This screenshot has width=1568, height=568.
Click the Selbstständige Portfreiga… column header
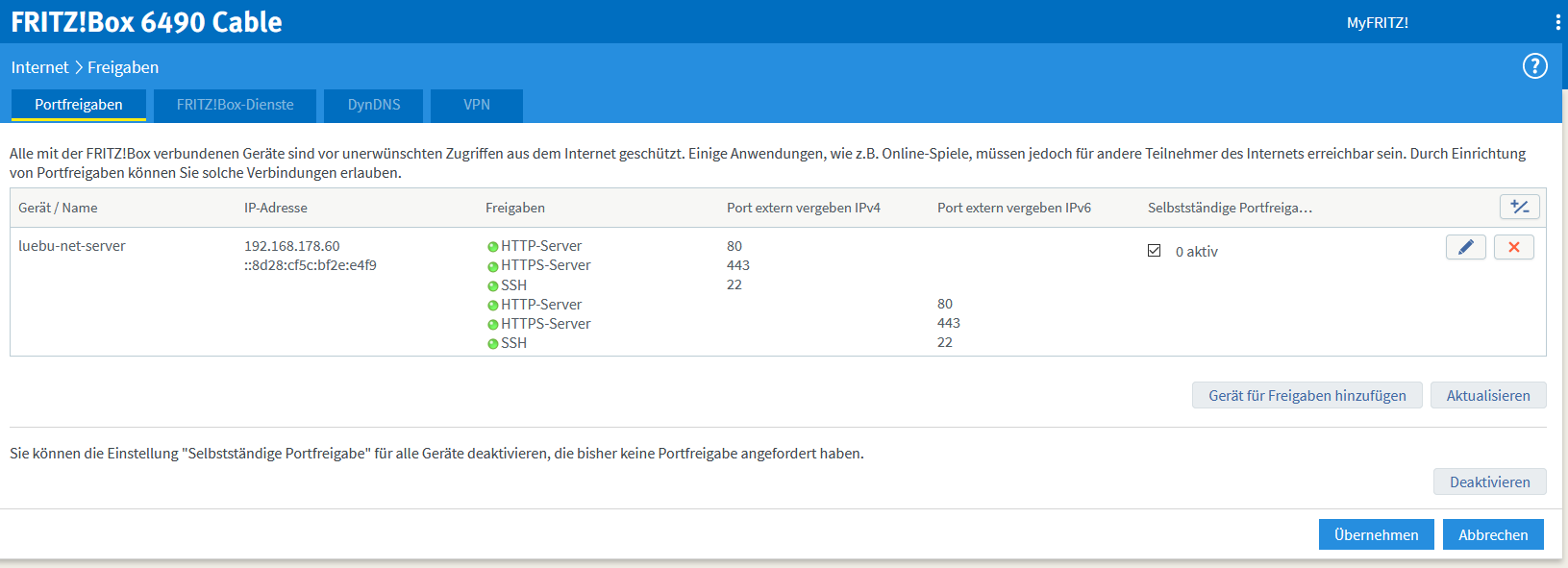(1230, 208)
